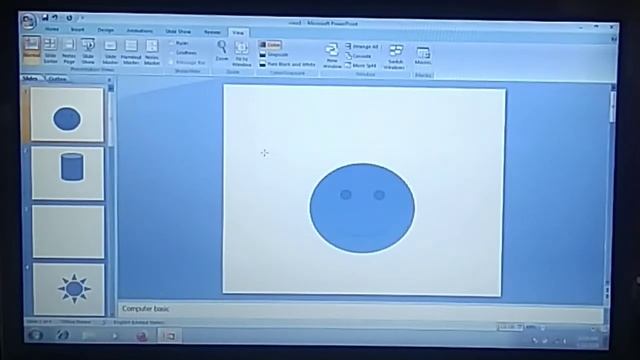Open Slide Master view
Screen dimensions: 640x360
point(110,52)
